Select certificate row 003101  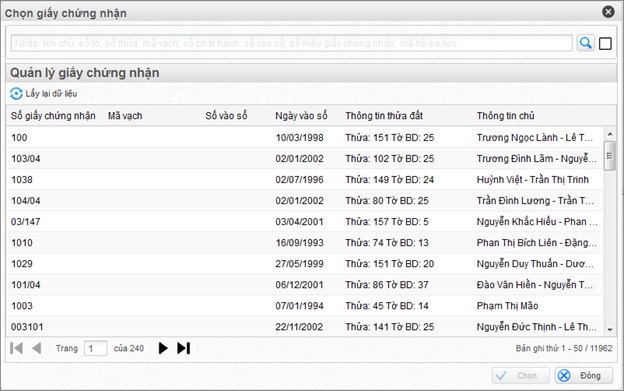tap(305, 327)
